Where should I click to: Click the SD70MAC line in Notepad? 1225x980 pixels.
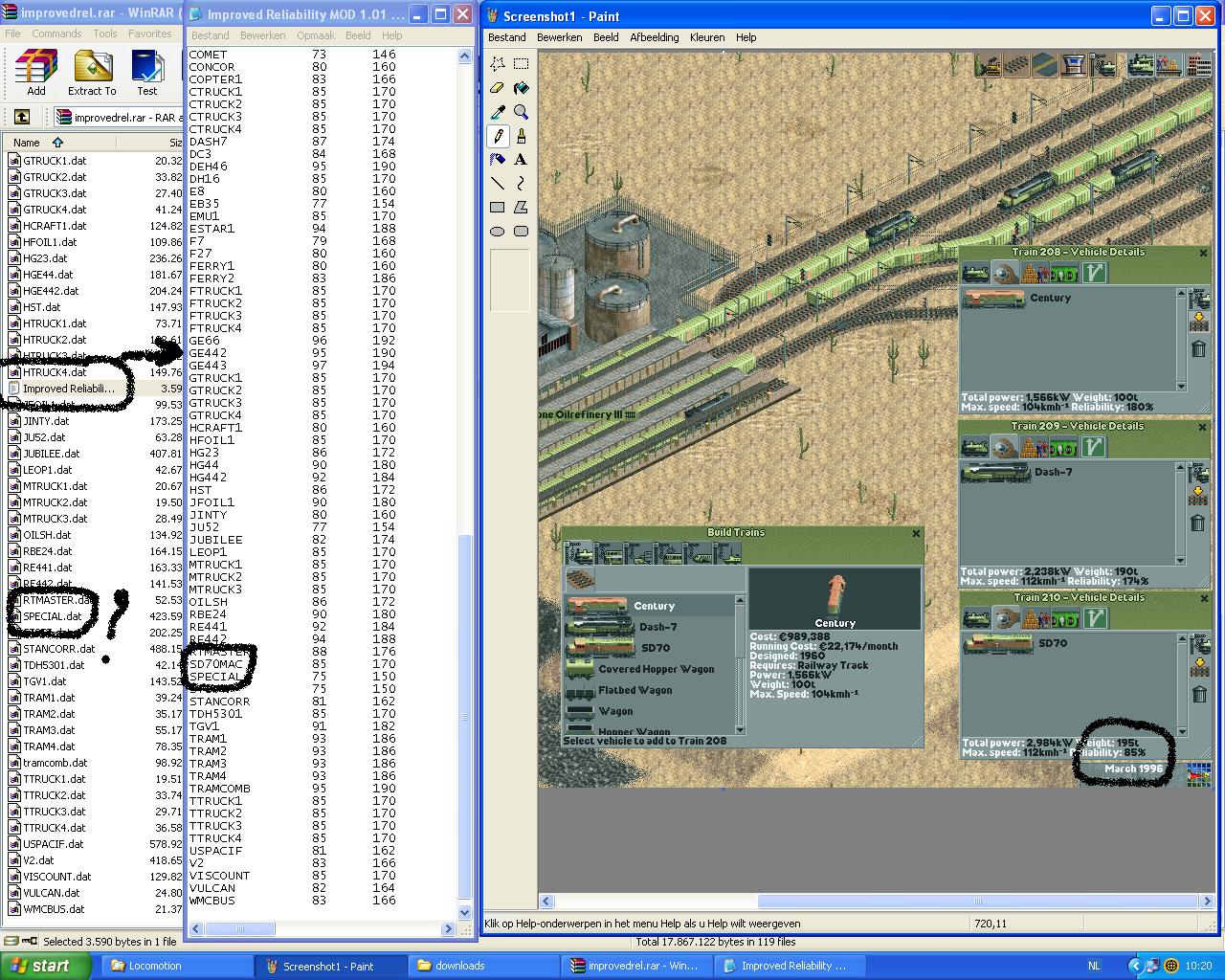click(293, 664)
